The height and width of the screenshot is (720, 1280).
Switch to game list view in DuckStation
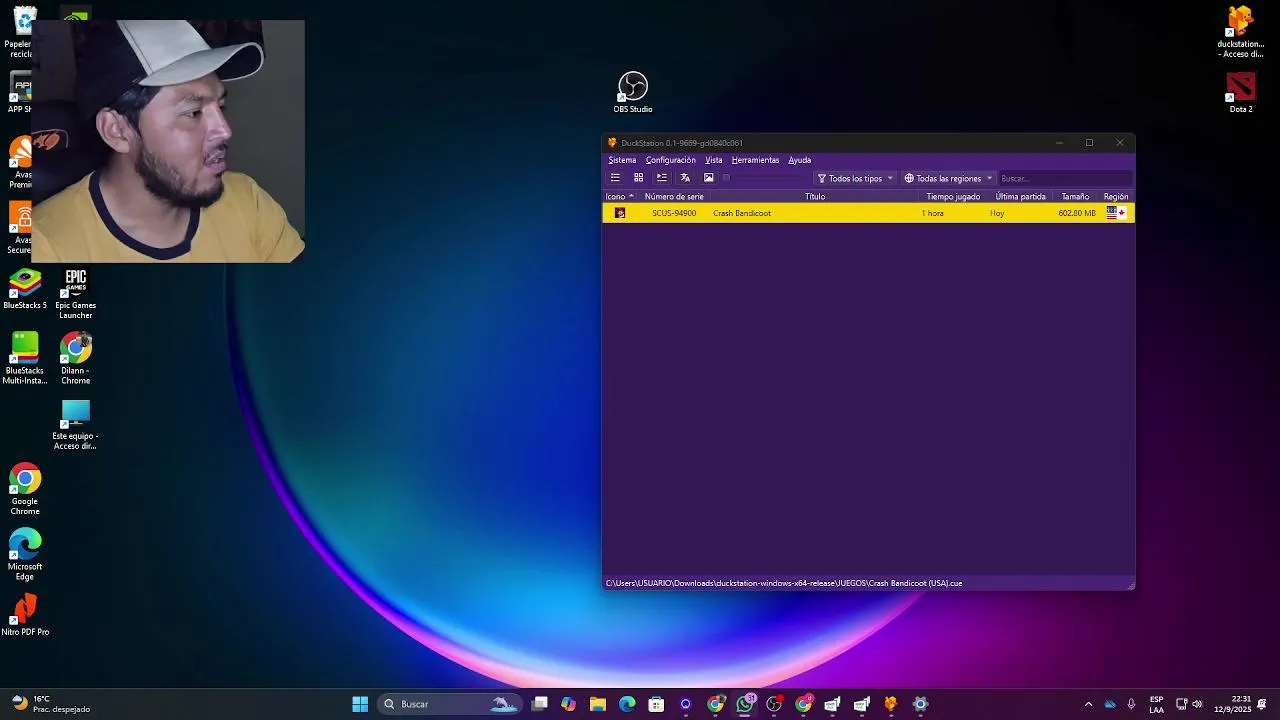click(615, 178)
